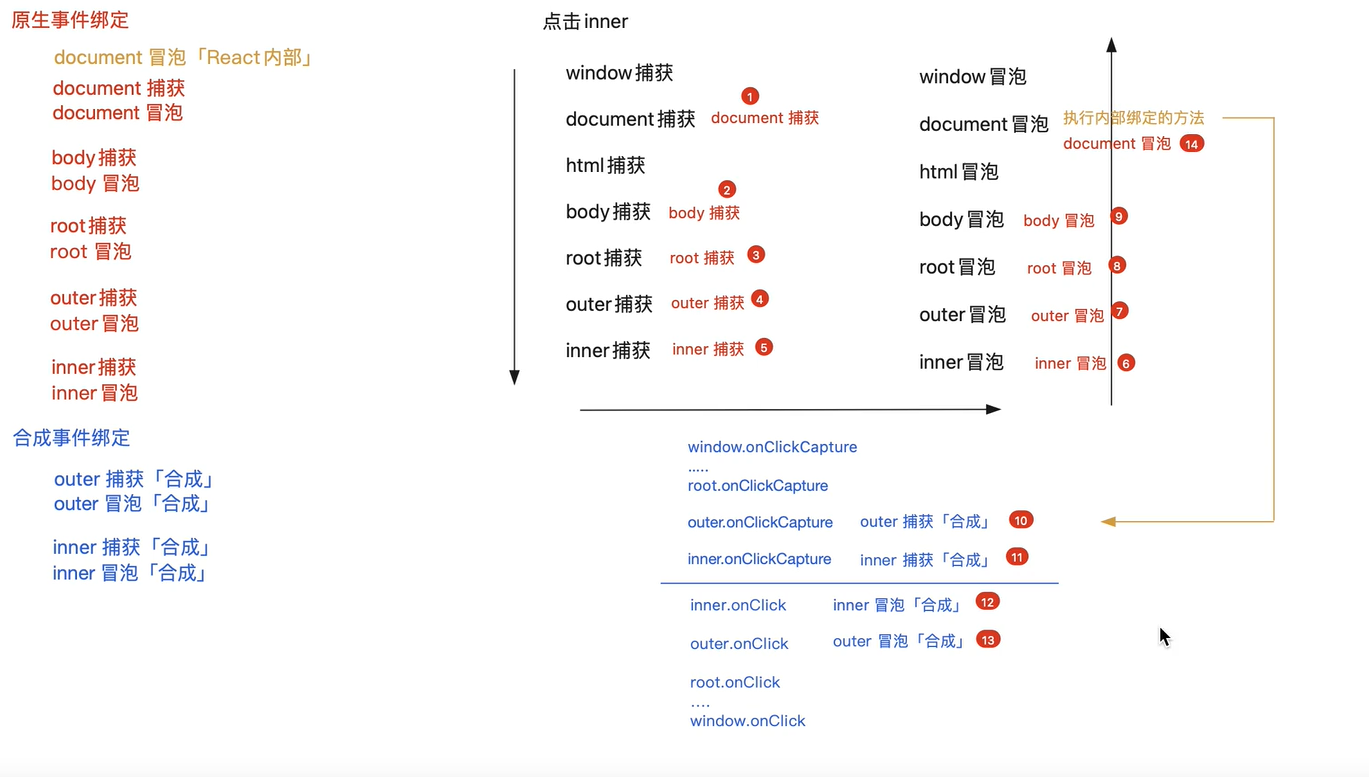Click the black 'inner冒泡' label below 'outer冒泡'
The width and height of the screenshot is (1369, 777).
962,362
